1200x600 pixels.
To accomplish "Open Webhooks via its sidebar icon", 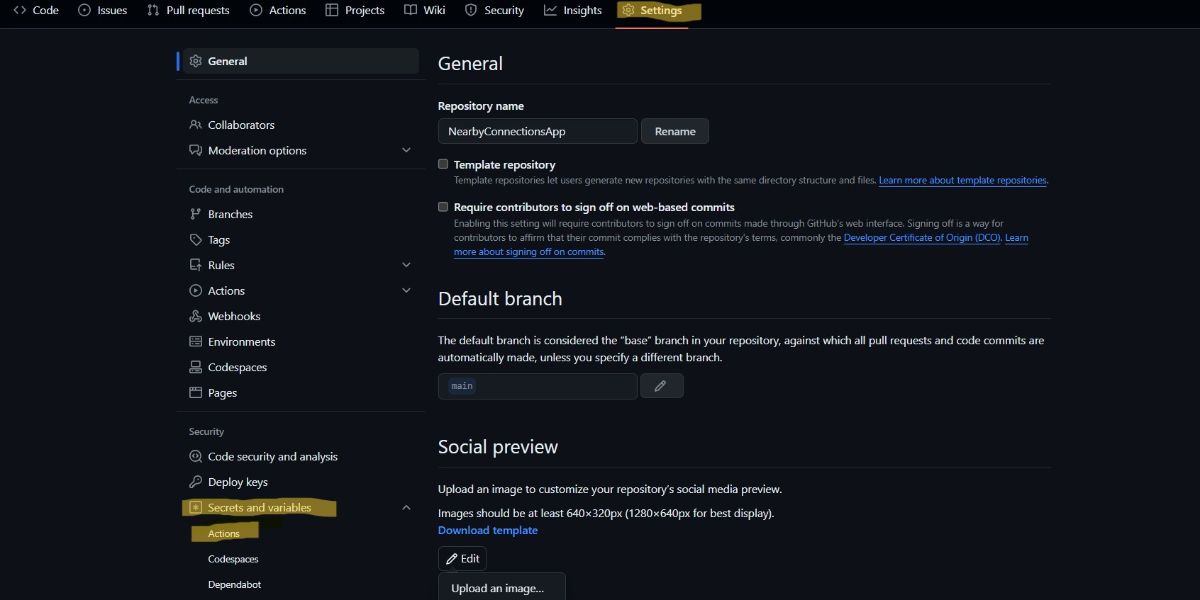I will click(x=196, y=316).
